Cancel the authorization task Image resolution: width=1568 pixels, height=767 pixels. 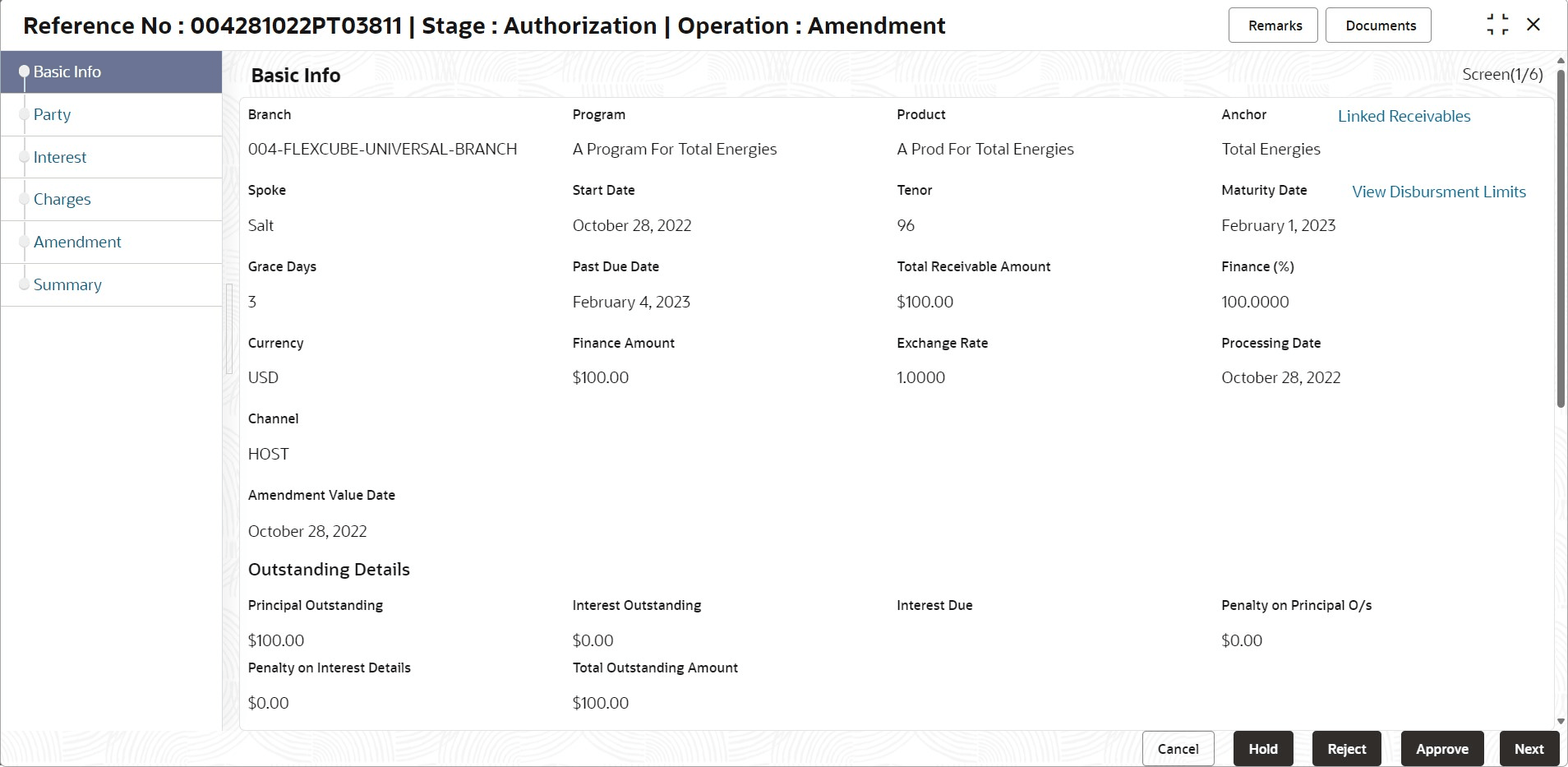coord(1178,749)
